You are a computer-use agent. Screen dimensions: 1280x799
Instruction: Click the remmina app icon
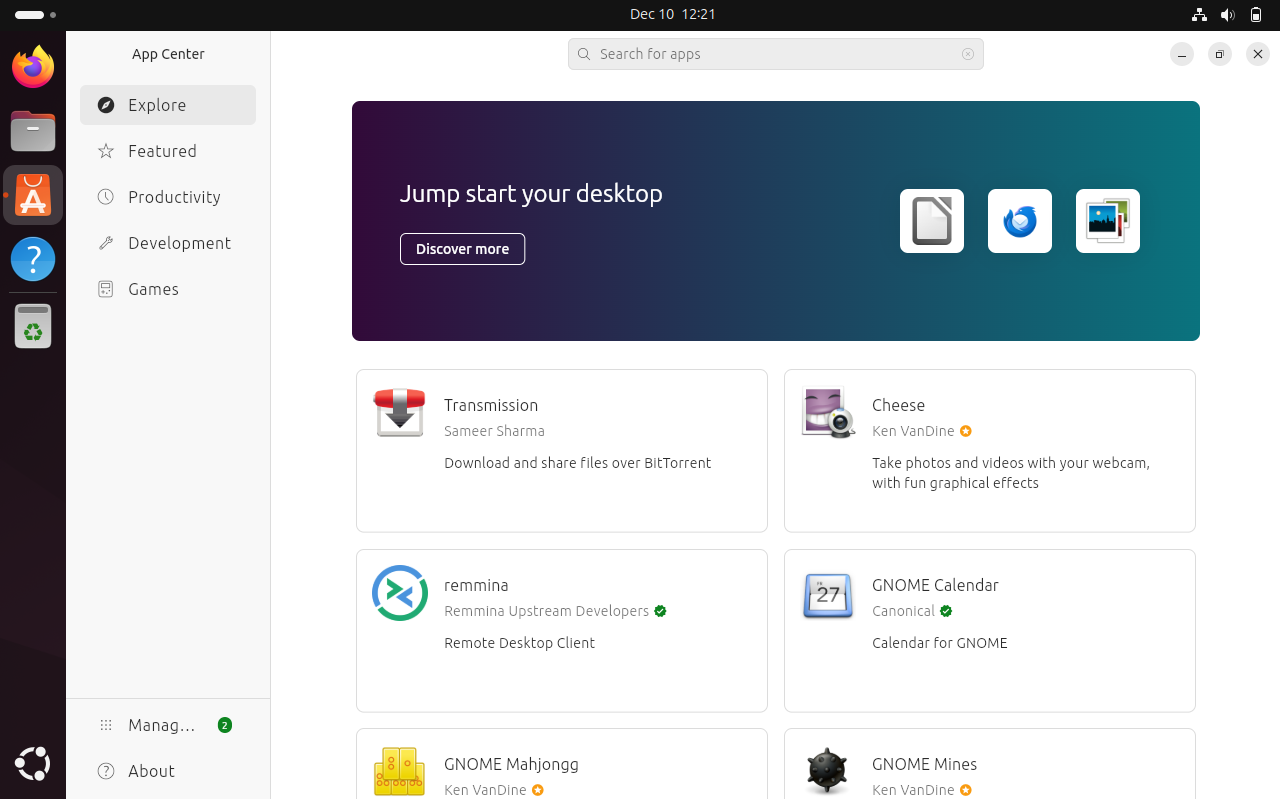click(x=400, y=593)
